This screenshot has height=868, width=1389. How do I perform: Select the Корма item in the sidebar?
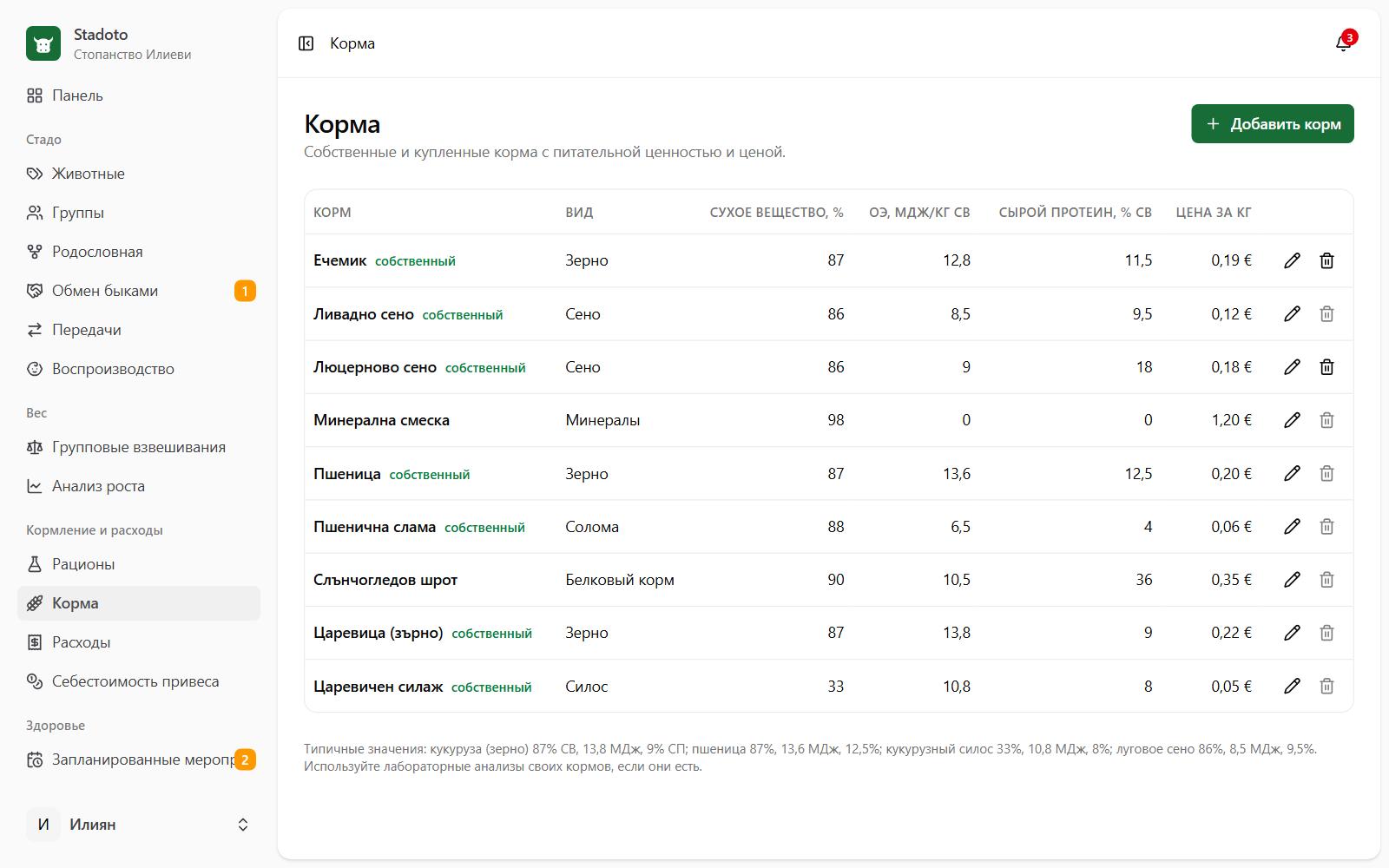point(139,603)
